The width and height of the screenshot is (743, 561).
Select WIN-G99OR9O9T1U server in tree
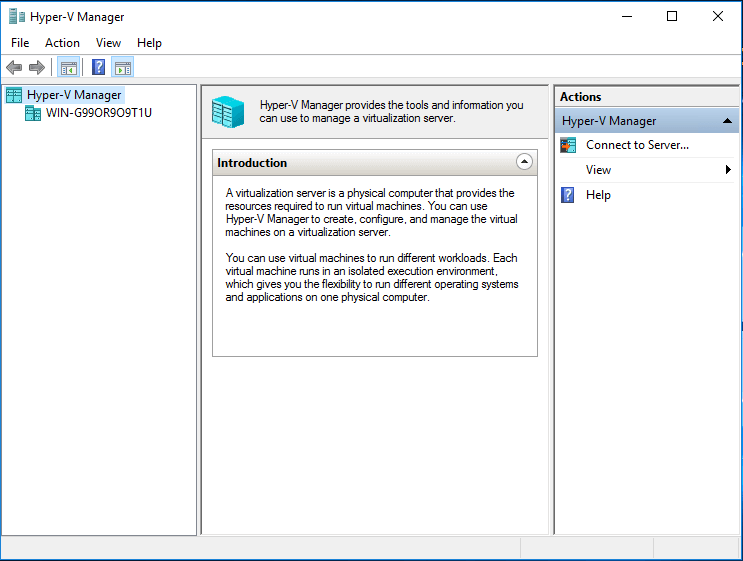[99, 113]
